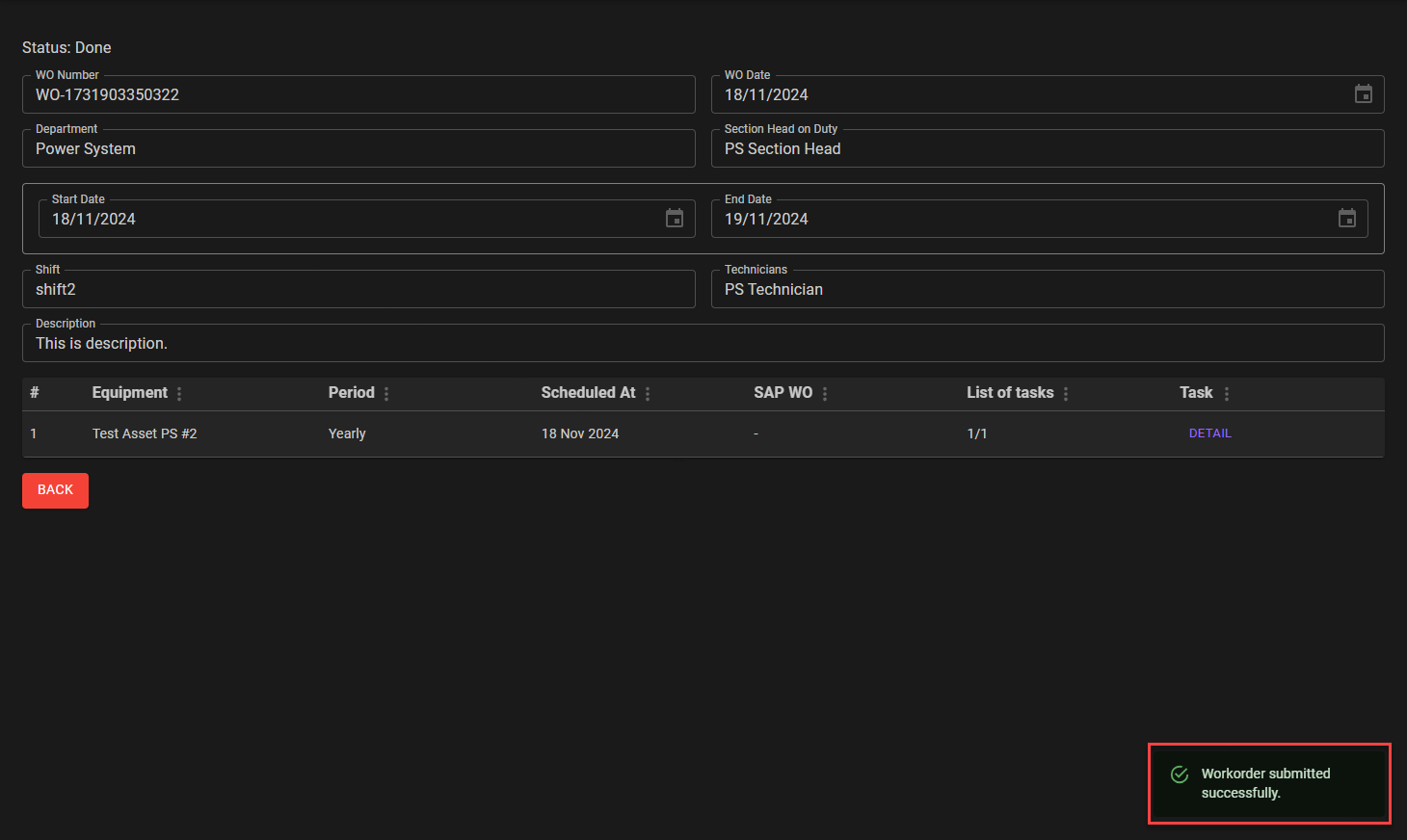Click the green success checkmark icon

pos(1179,774)
